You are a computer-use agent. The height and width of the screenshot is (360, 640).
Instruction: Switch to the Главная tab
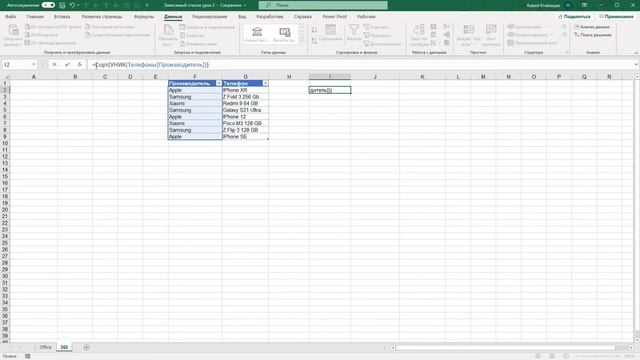coord(35,17)
